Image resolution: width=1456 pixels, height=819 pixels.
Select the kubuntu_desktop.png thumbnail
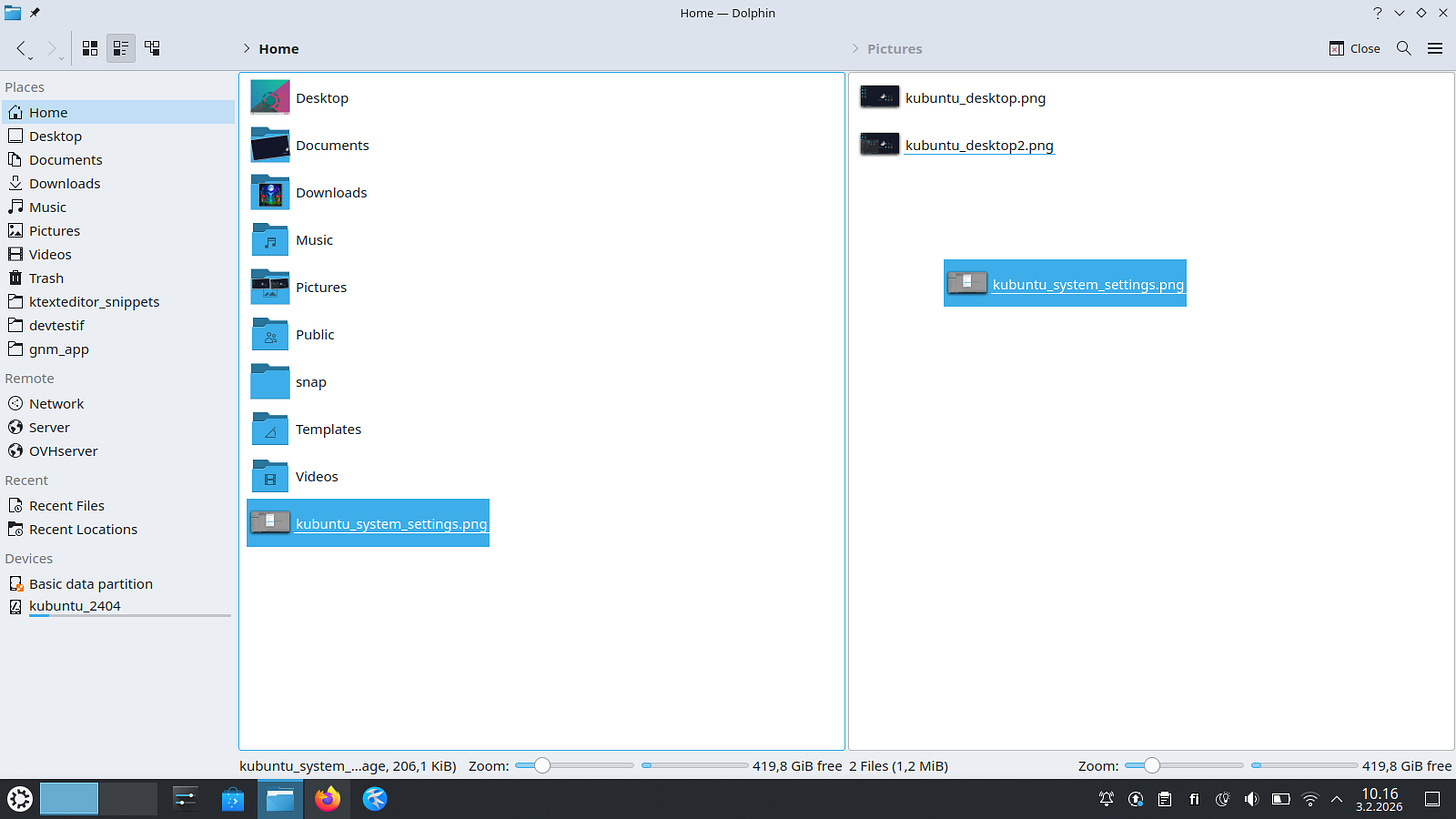pyautogui.click(x=879, y=97)
